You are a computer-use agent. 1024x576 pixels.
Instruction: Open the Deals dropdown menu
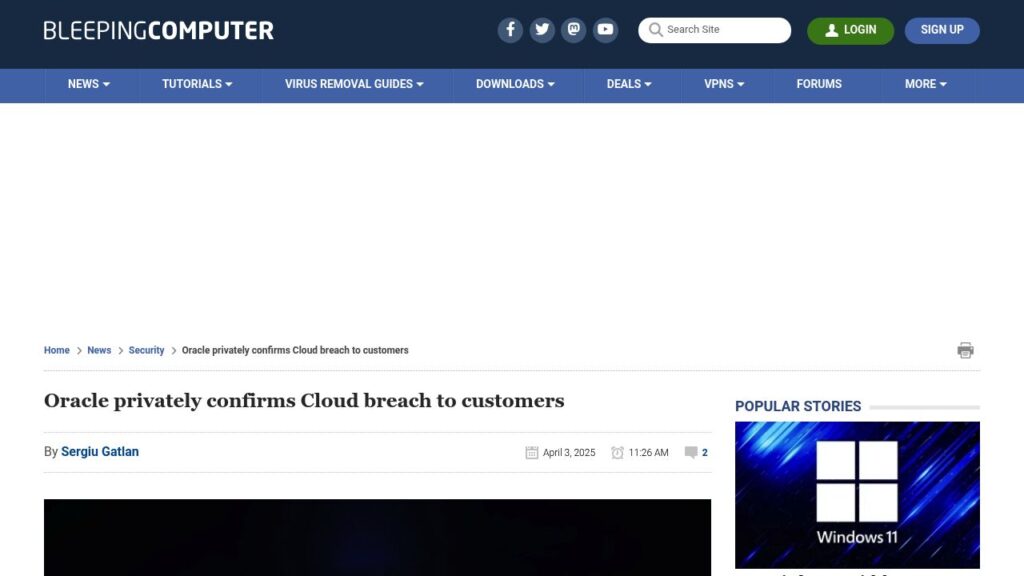pos(629,84)
